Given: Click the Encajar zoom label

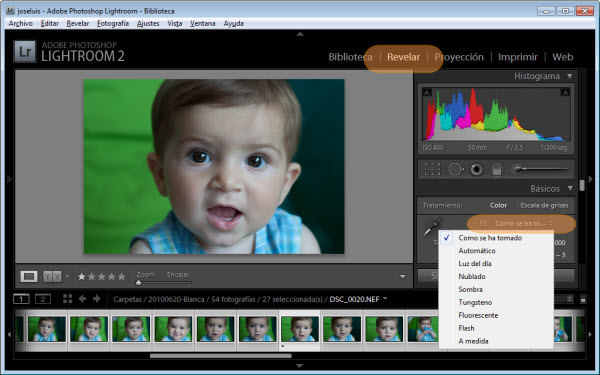Looking at the screenshot, I should pyautogui.click(x=178, y=274).
